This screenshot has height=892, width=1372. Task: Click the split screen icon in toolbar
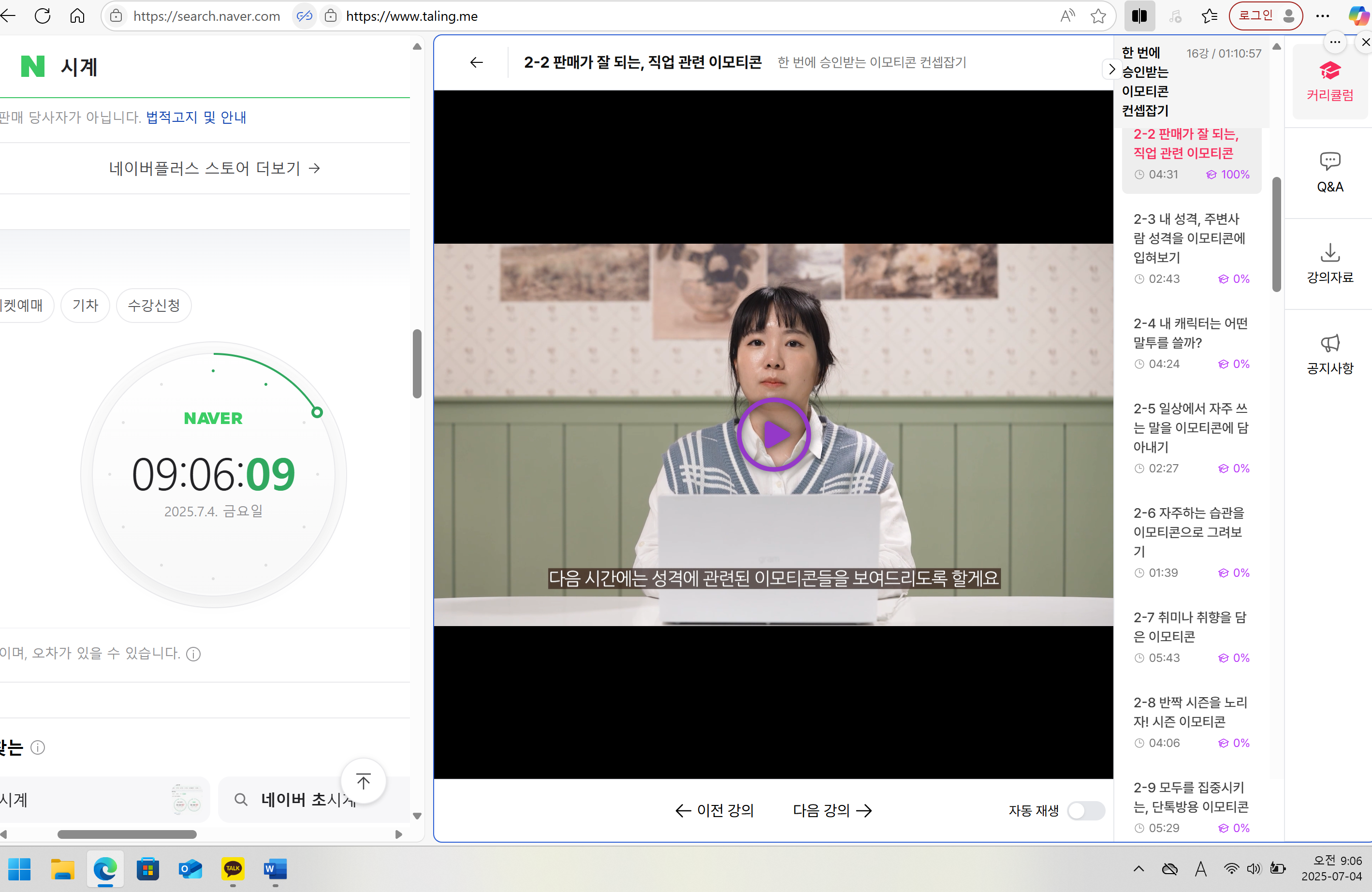tap(1139, 16)
